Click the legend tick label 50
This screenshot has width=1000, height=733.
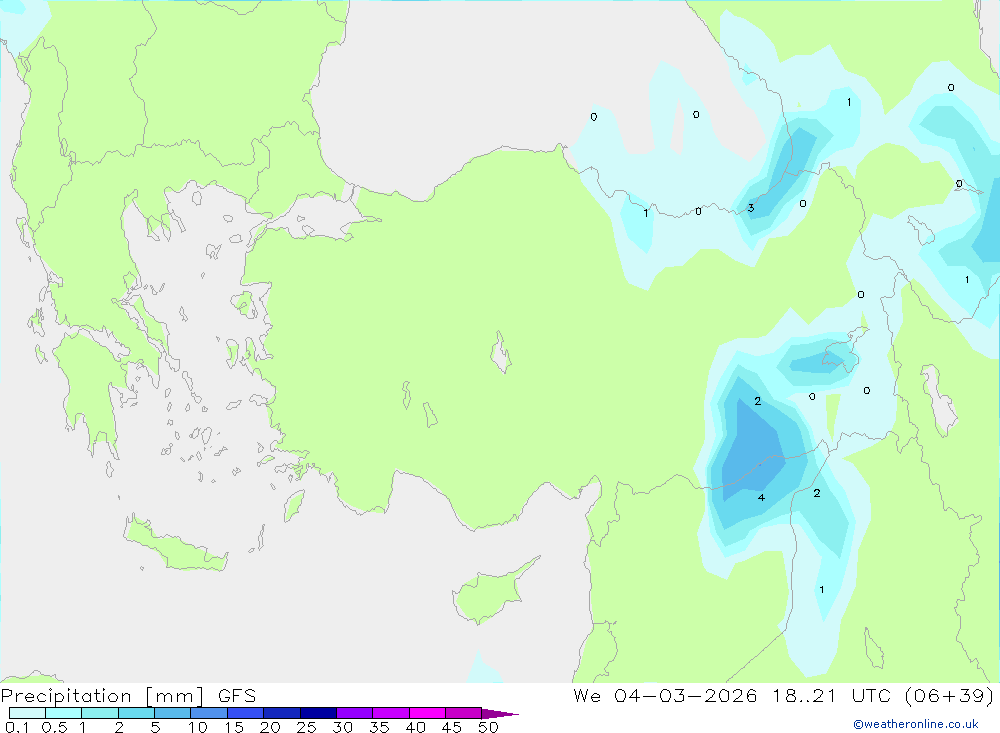pyautogui.click(x=489, y=727)
